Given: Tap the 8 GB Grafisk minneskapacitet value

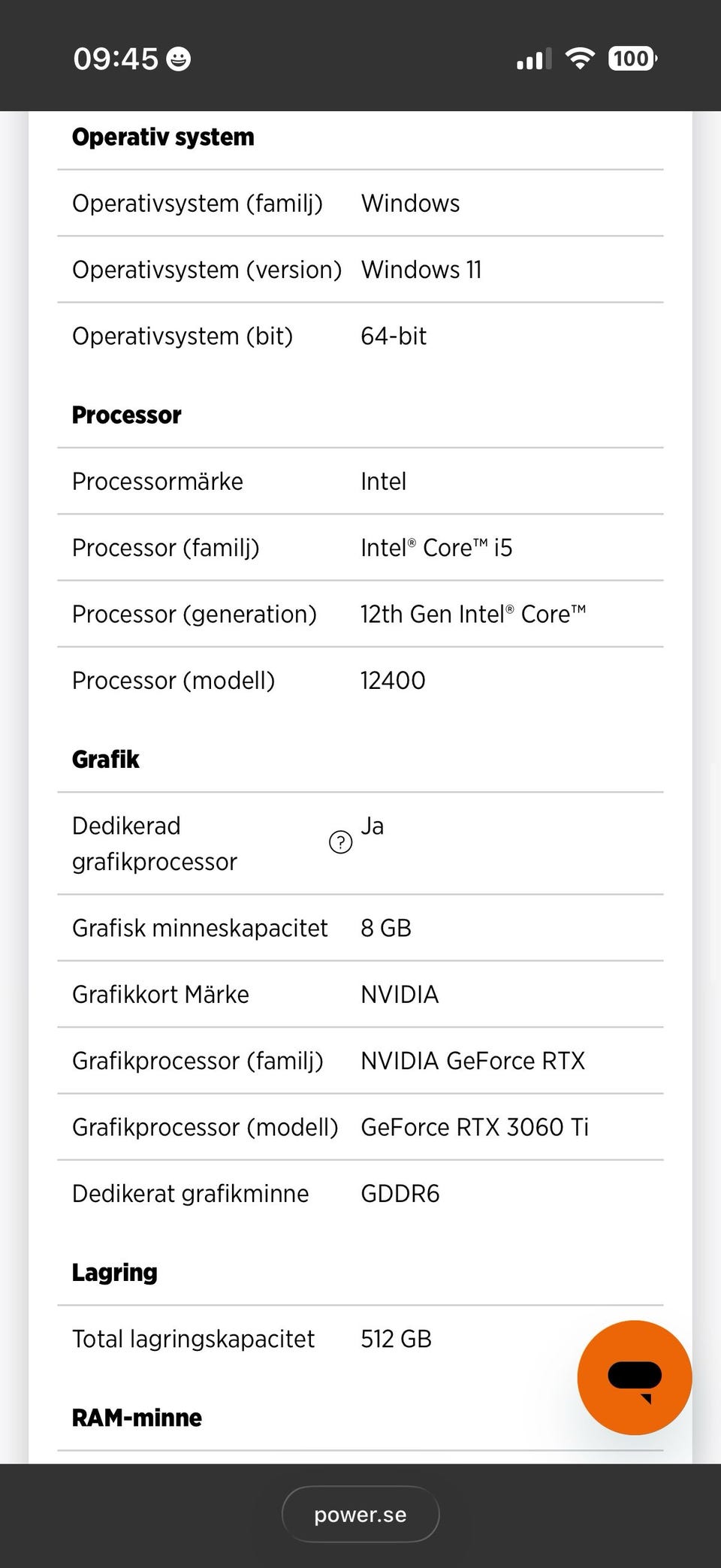Looking at the screenshot, I should tap(386, 928).
